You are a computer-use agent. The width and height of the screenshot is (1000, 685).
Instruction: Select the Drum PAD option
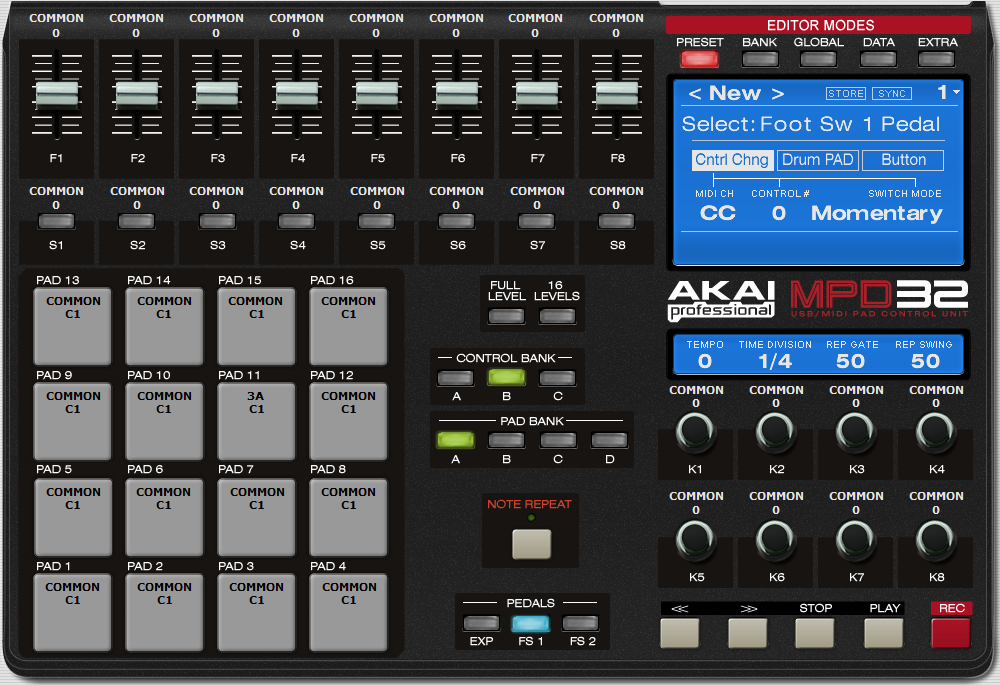[818, 159]
